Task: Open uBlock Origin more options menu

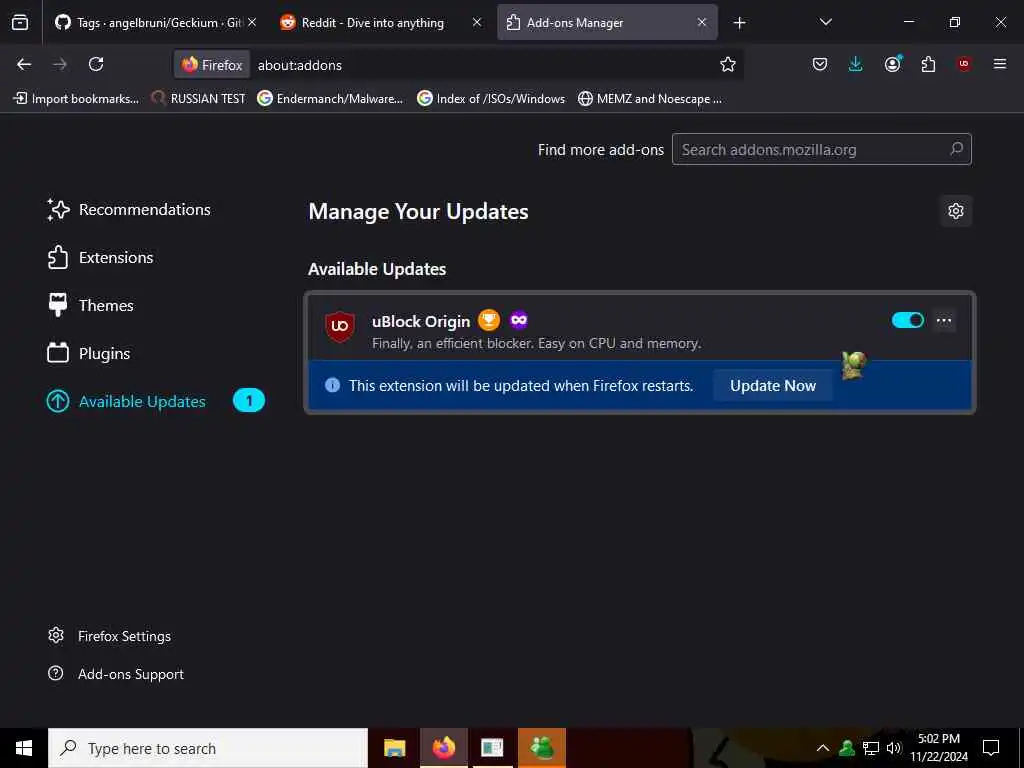Action: click(x=944, y=320)
